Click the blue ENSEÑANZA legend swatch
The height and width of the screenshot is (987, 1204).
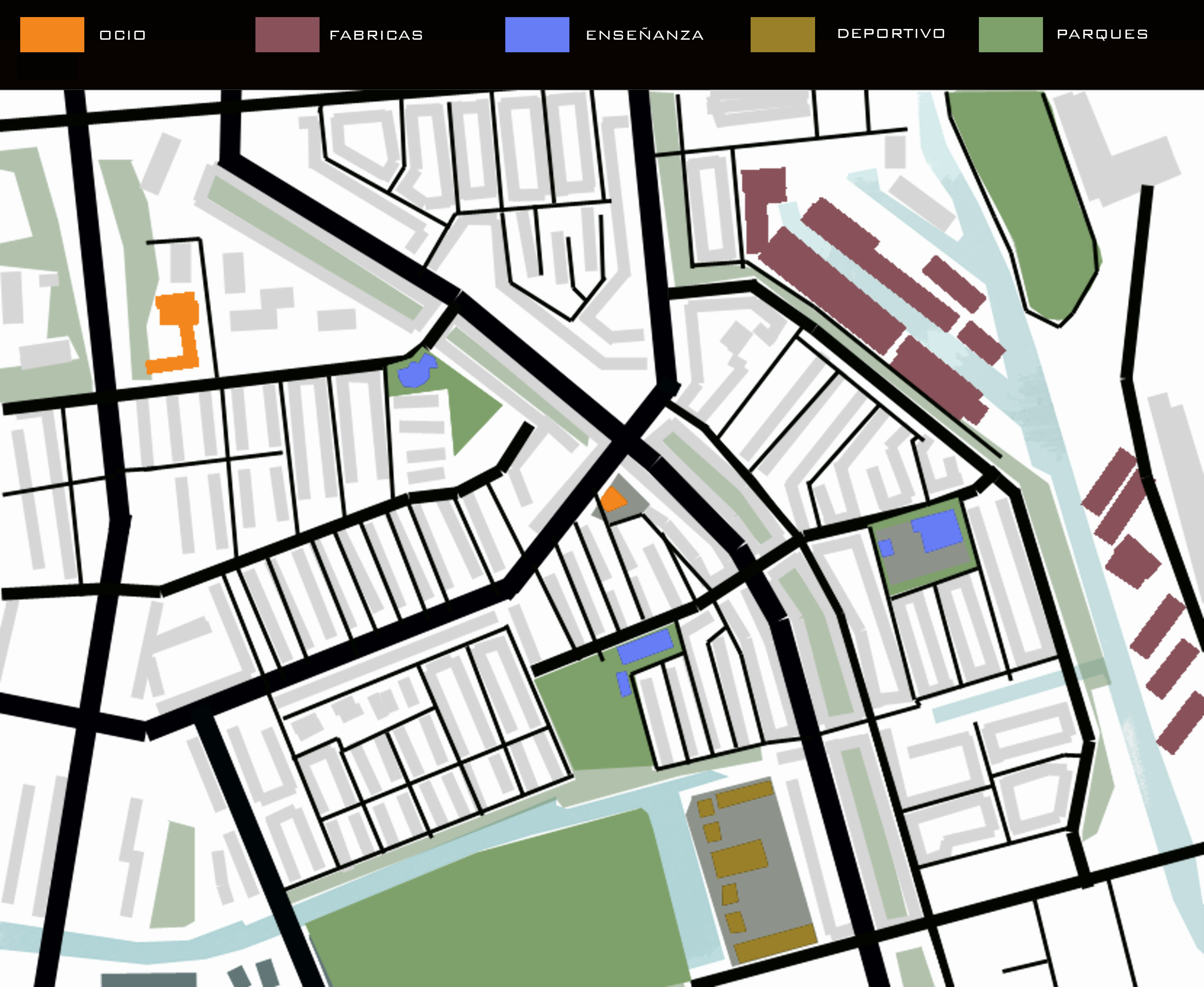pyautogui.click(x=537, y=35)
